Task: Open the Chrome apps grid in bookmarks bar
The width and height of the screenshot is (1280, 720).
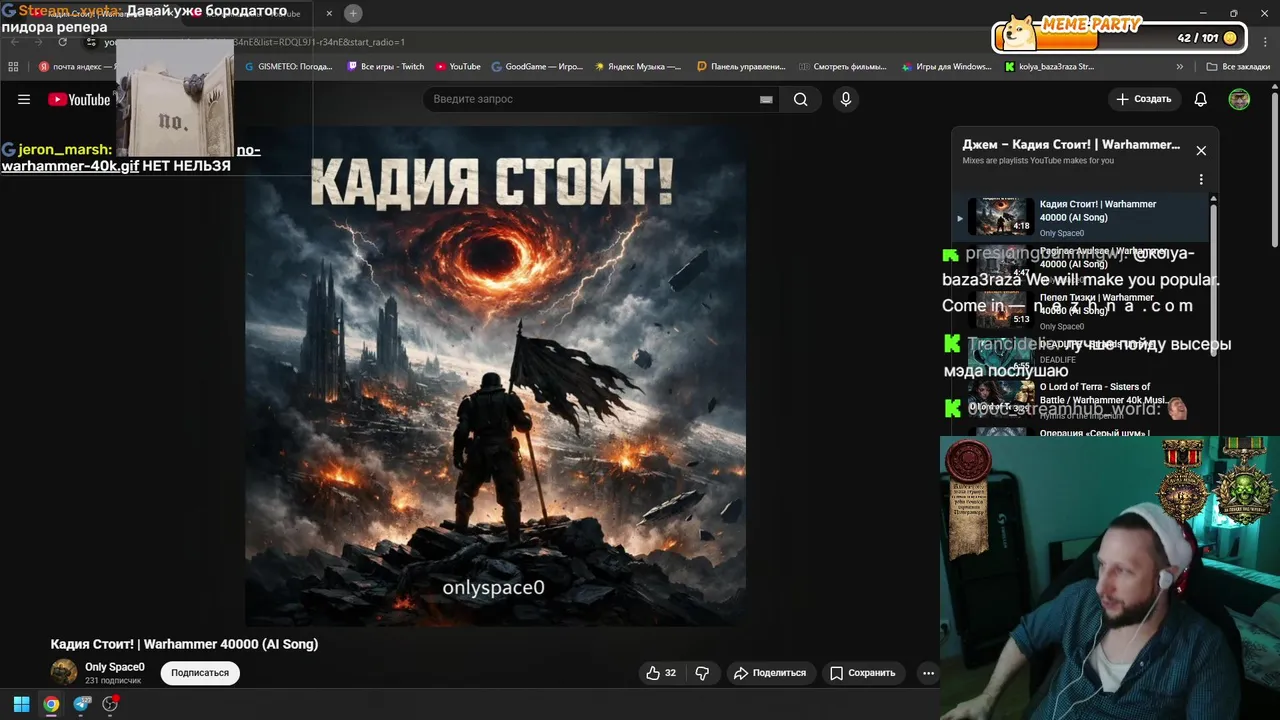Action: [13, 67]
